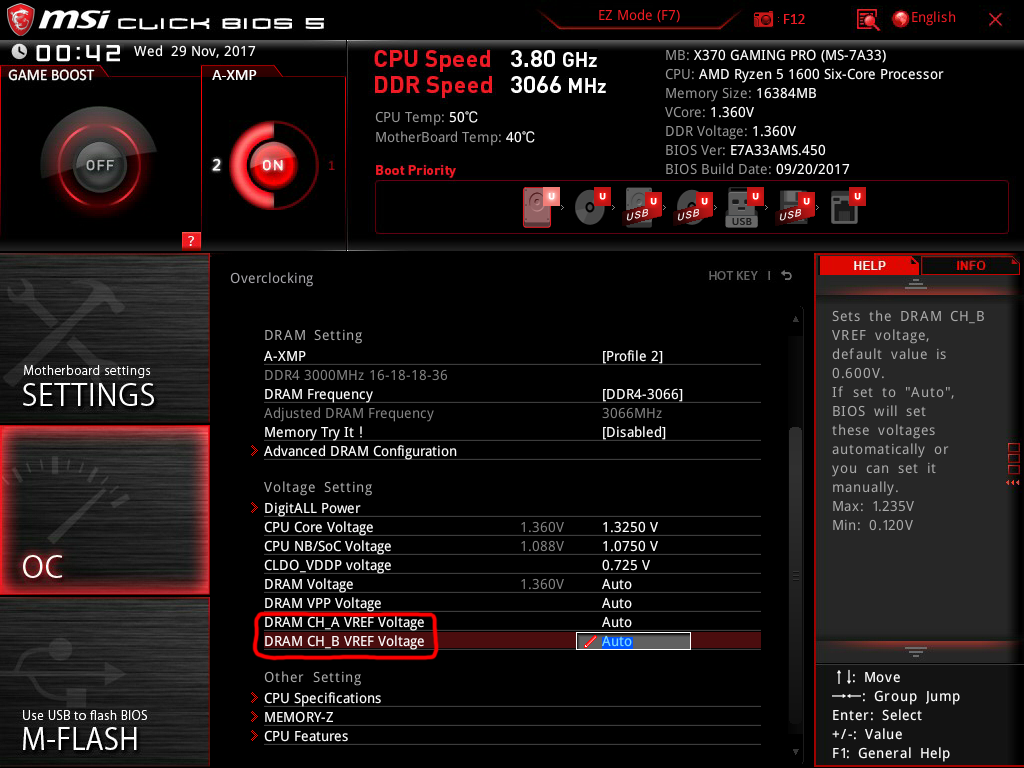Click the help panel bottom collapse handle

click(916, 651)
